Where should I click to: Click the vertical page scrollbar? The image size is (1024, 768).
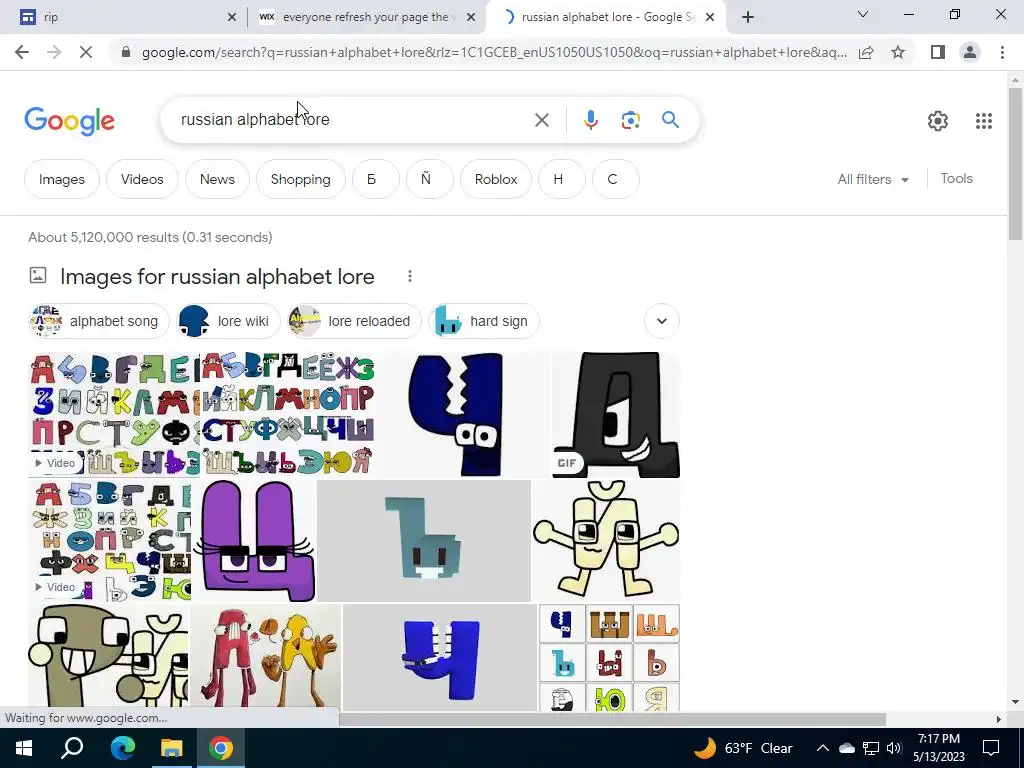[x=1015, y=163]
